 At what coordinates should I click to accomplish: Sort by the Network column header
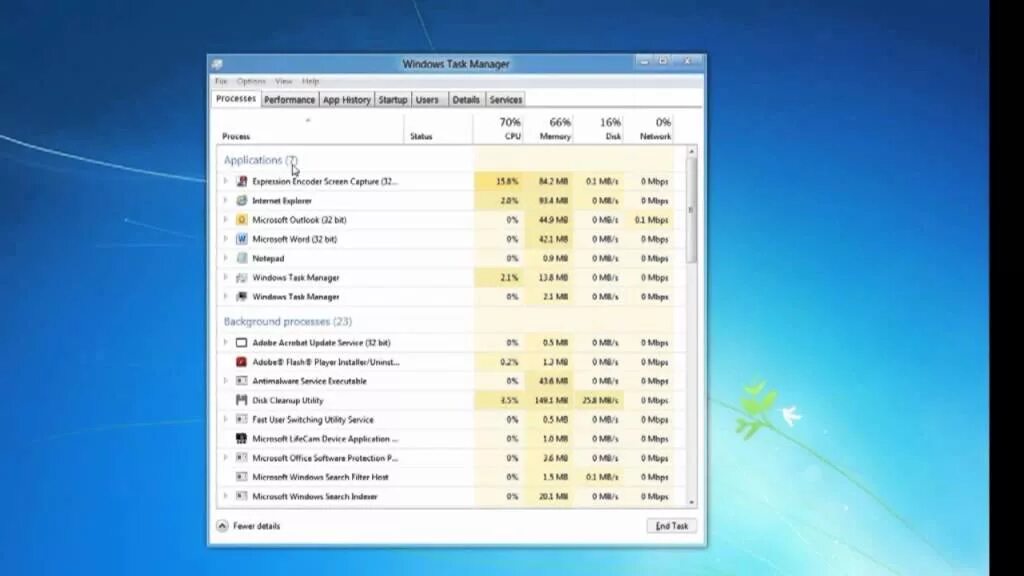648,129
